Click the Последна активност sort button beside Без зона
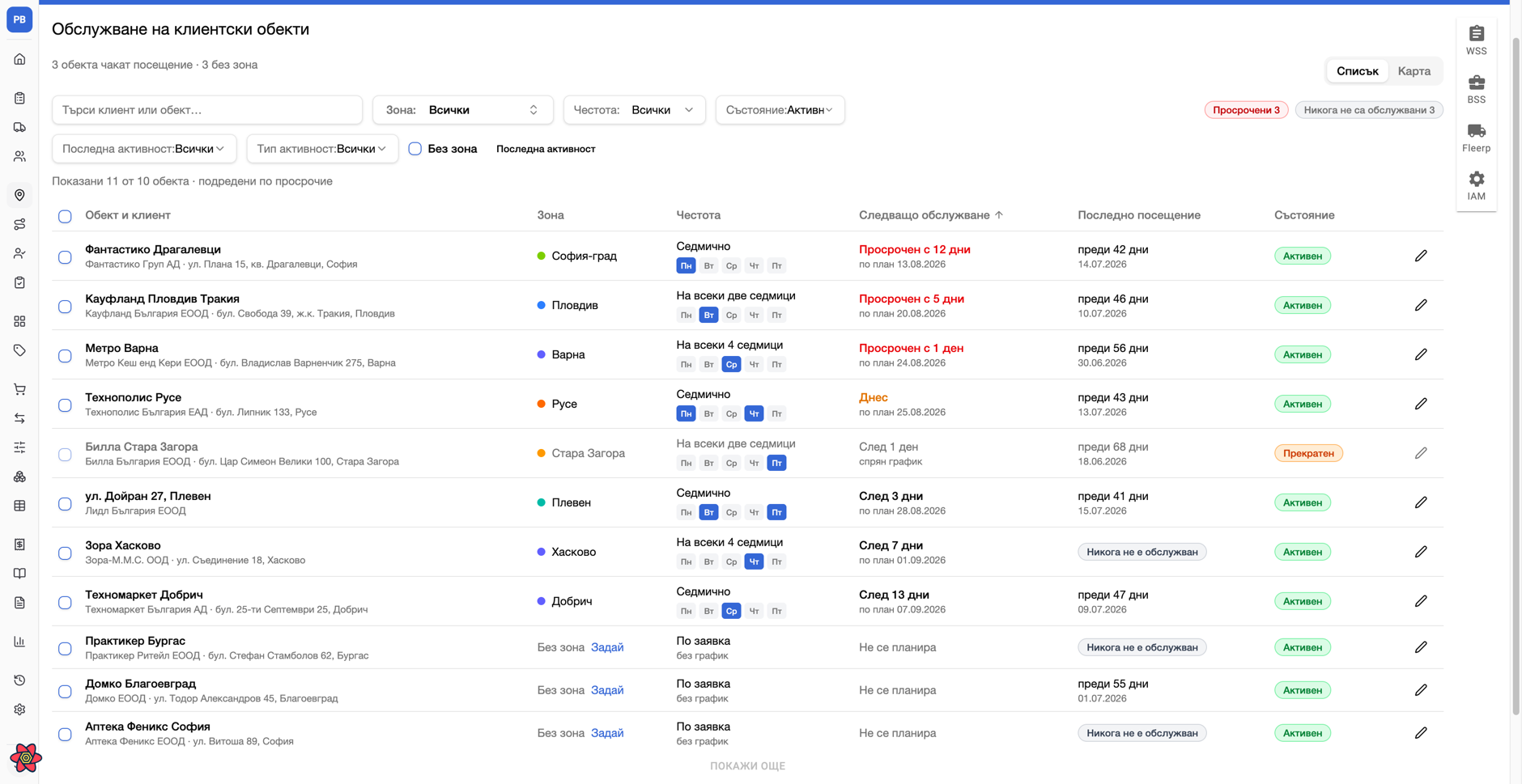Image resolution: width=1522 pixels, height=784 pixels. coord(546,149)
